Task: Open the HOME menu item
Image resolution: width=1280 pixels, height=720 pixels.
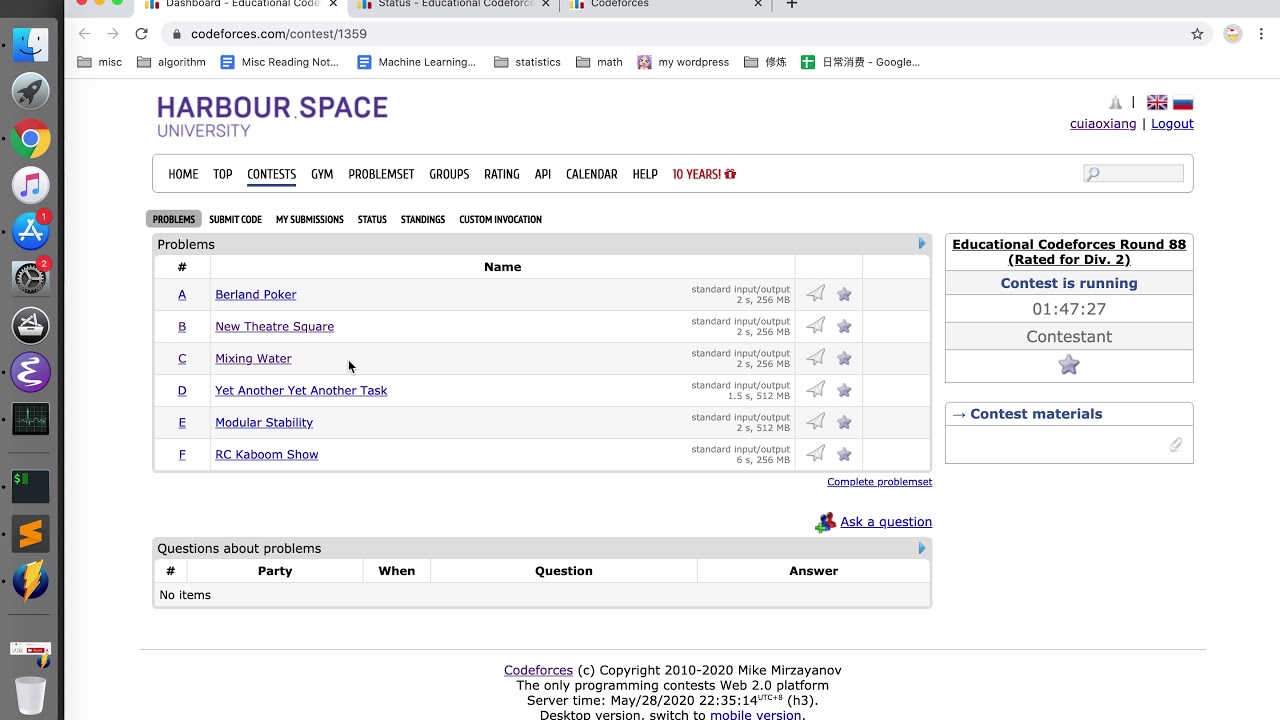Action: pyautogui.click(x=183, y=174)
